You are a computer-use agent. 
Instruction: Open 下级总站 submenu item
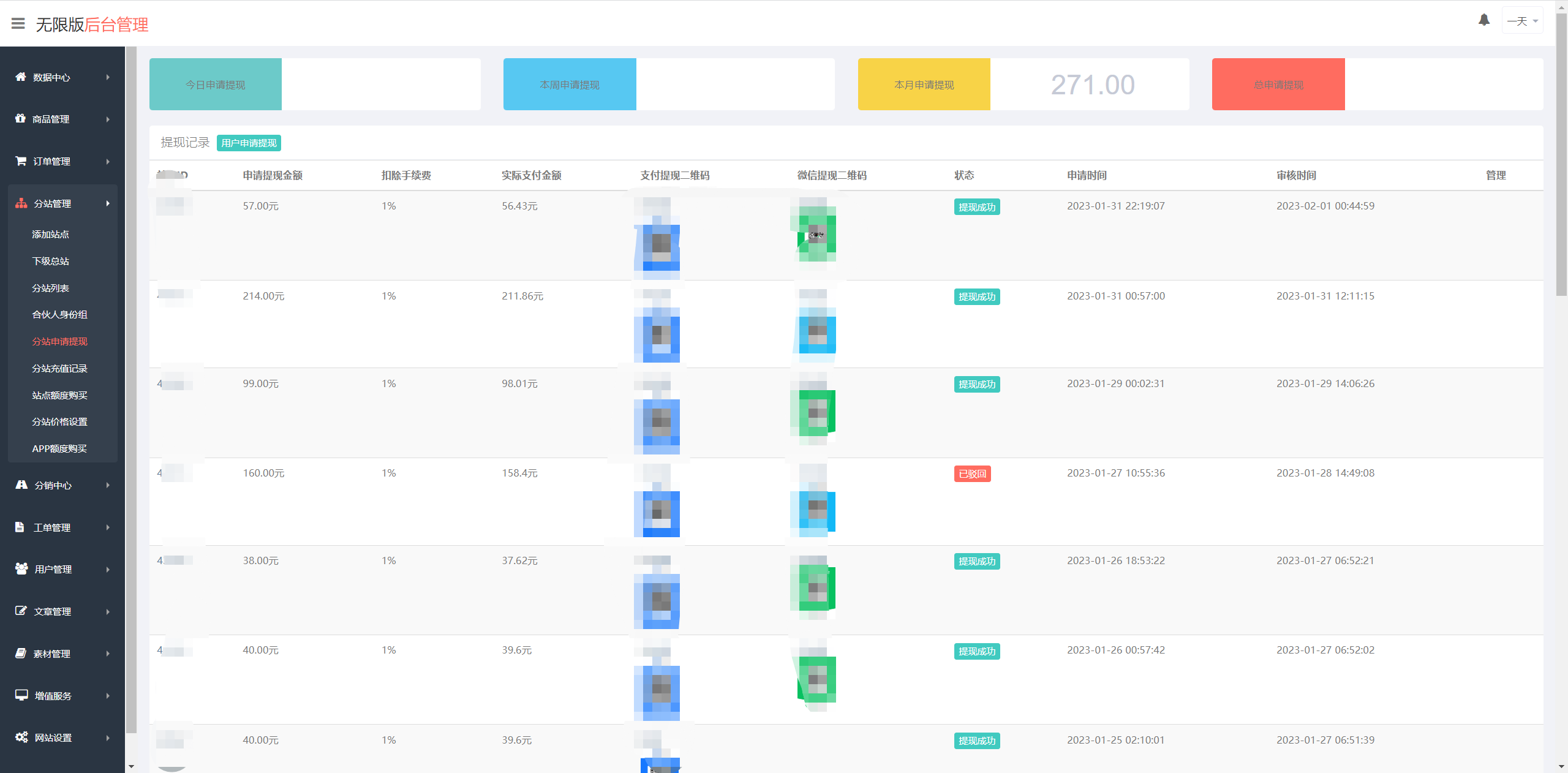tap(50, 261)
